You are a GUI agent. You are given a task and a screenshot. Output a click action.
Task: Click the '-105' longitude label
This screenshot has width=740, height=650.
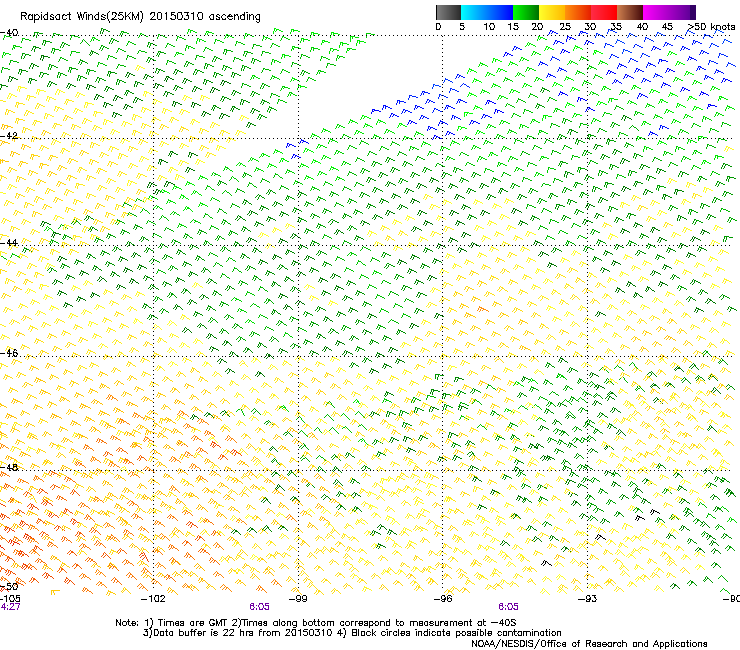pyautogui.click(x=10, y=599)
